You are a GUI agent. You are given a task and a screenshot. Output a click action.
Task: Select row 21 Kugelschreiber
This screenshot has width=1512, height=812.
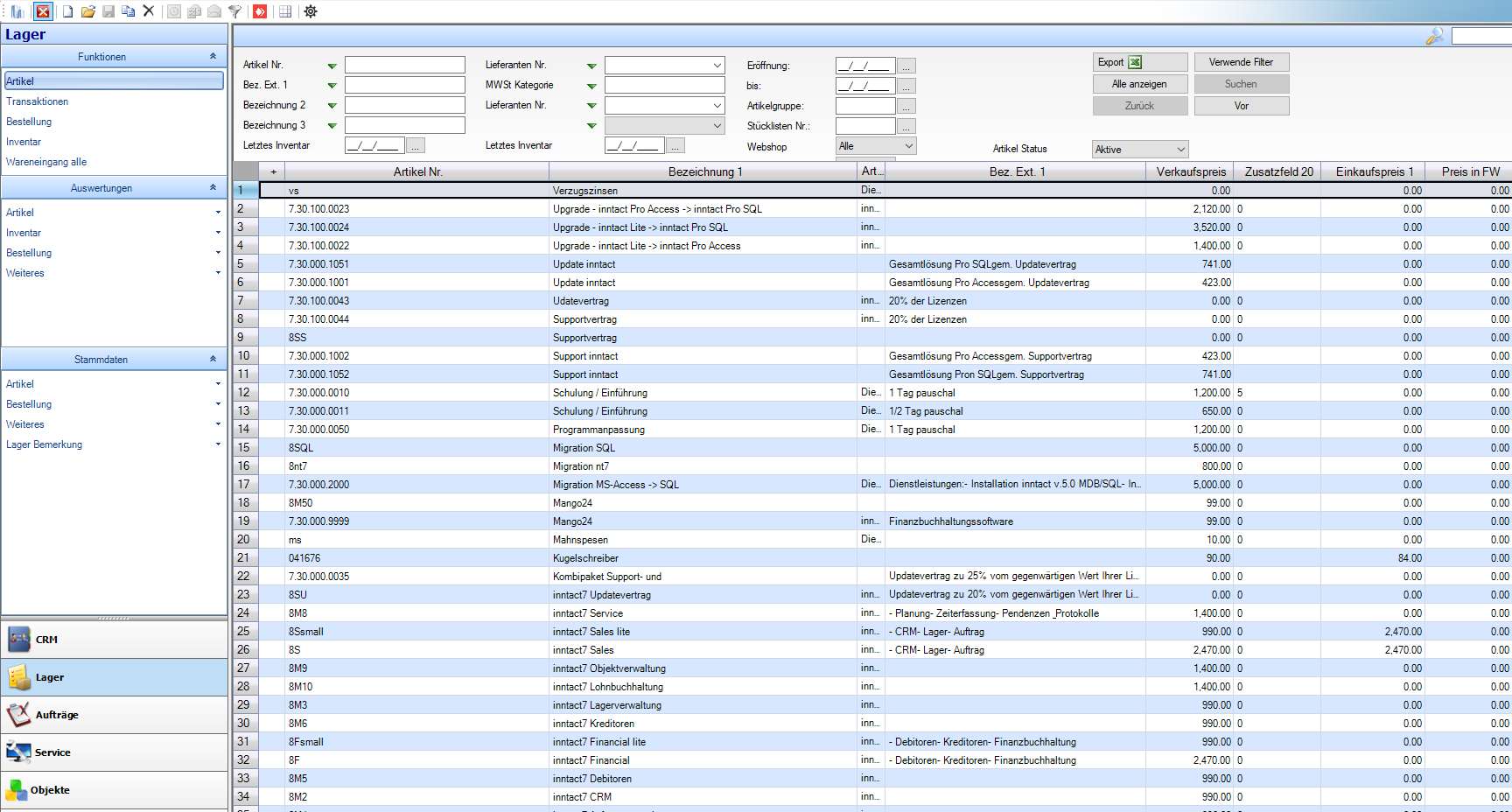(x=872, y=558)
